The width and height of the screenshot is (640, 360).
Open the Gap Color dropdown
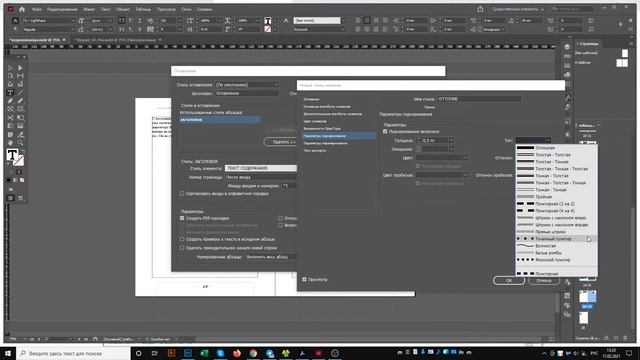point(442,175)
